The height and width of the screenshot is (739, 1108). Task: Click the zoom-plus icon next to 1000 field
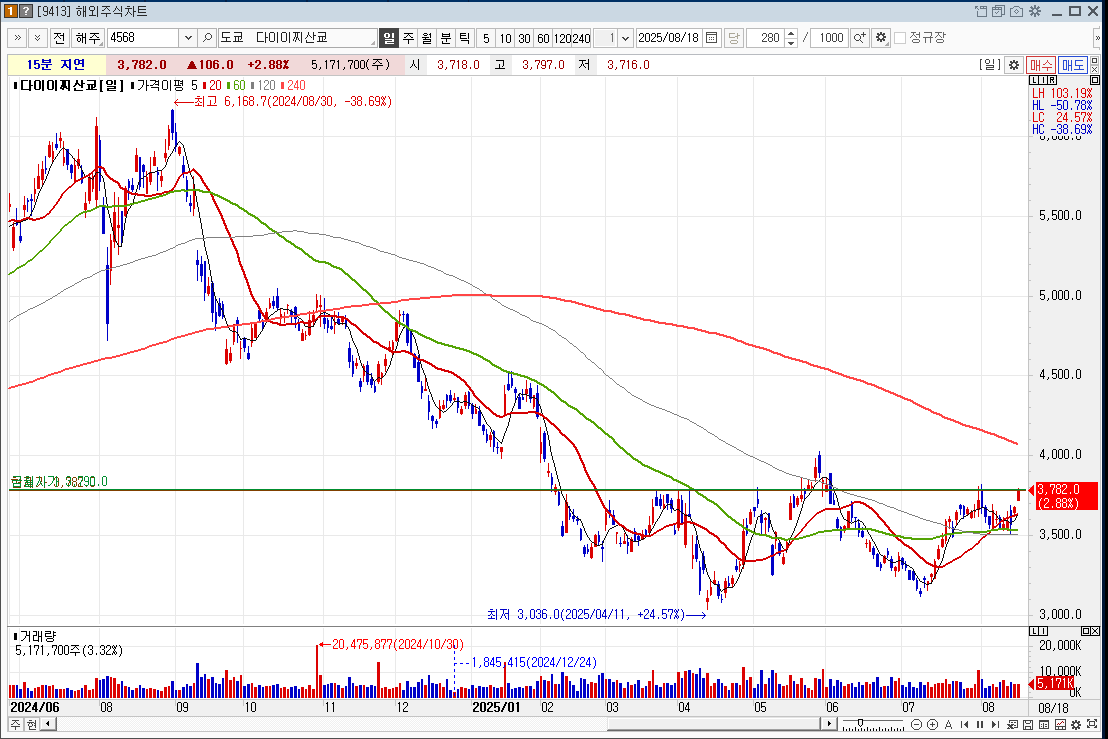coord(859,38)
